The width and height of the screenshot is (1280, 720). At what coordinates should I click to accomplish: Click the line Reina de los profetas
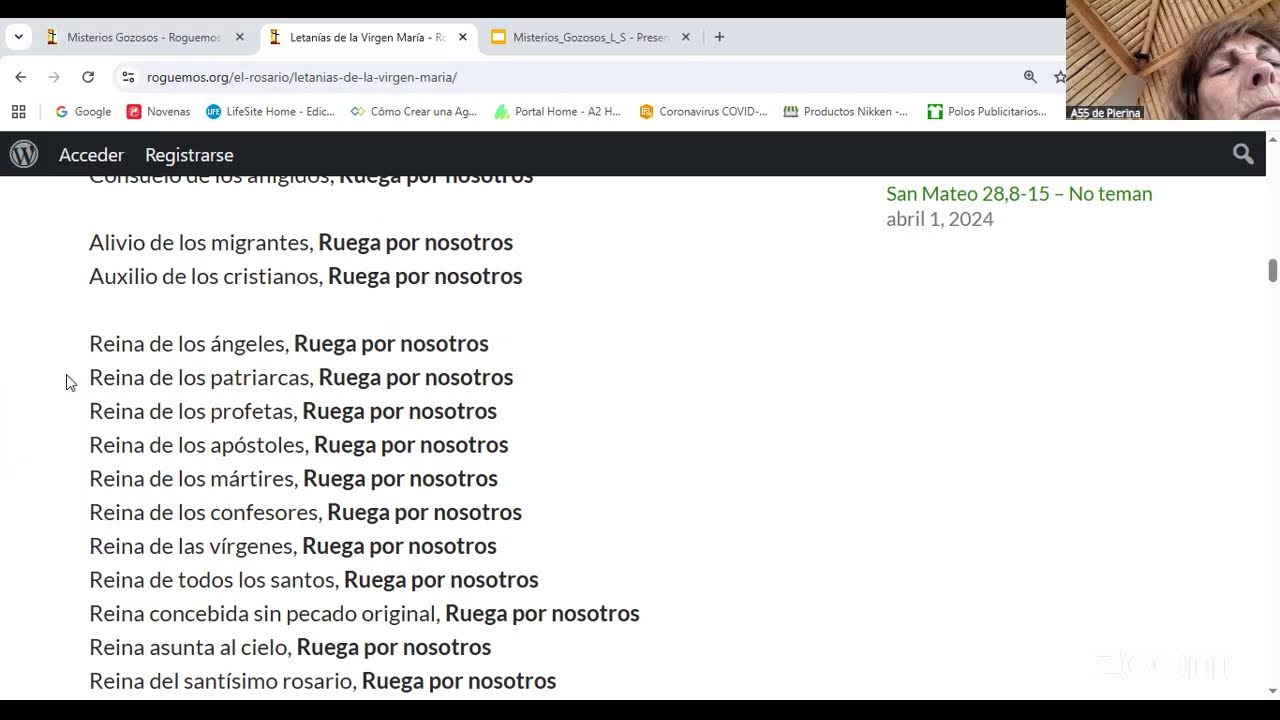coord(293,411)
